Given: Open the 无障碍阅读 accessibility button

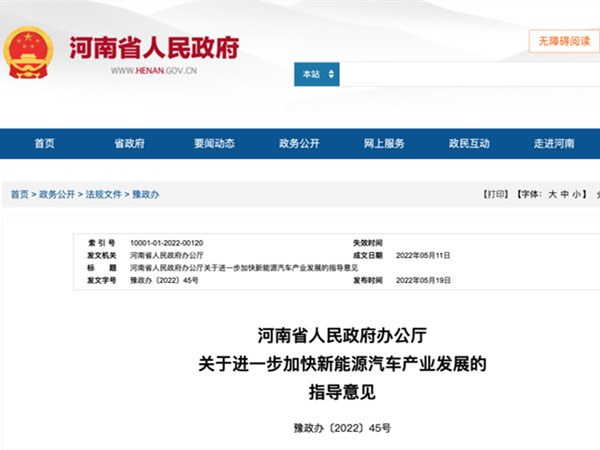Looking at the screenshot, I should 563,41.
